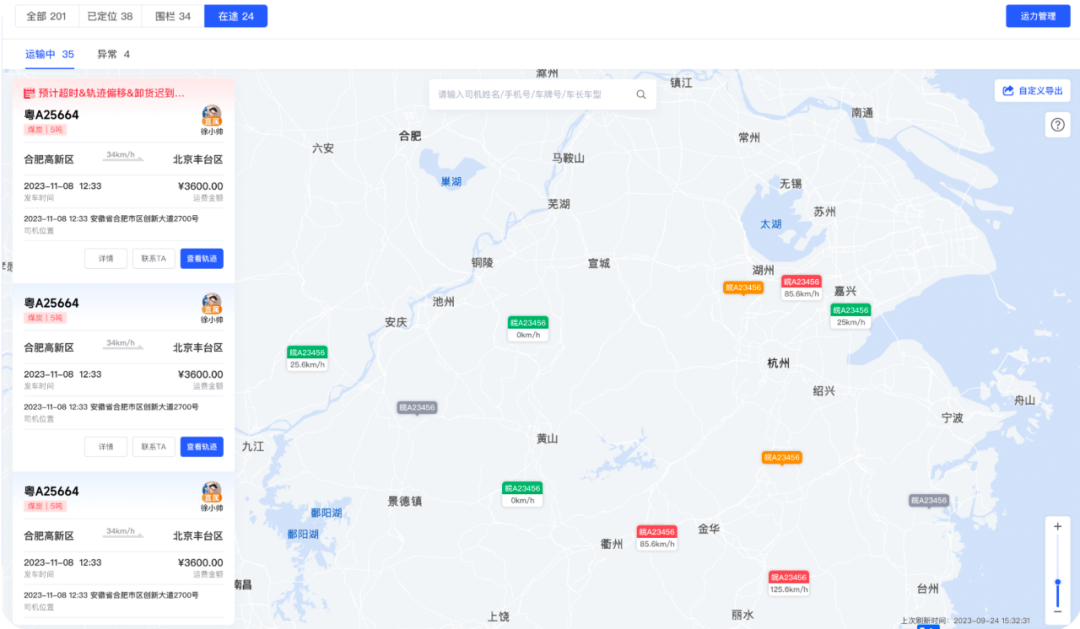Open 详情 in the second vehicle card
Image resolution: width=1080 pixels, height=629 pixels.
[x=105, y=446]
